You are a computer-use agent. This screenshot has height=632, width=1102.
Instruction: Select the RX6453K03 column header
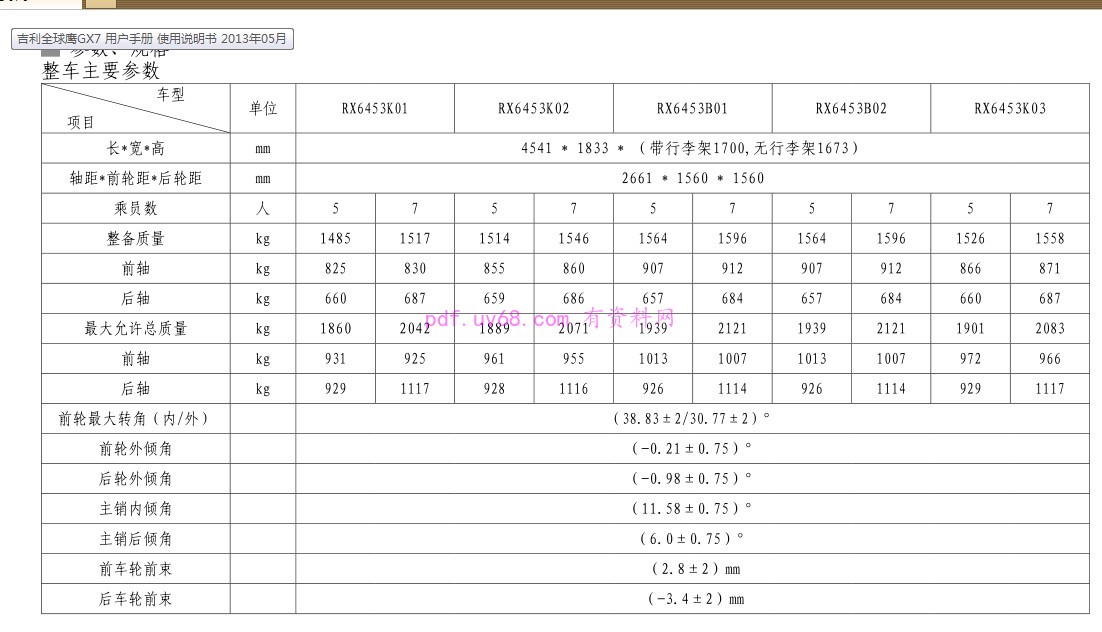pos(1010,108)
